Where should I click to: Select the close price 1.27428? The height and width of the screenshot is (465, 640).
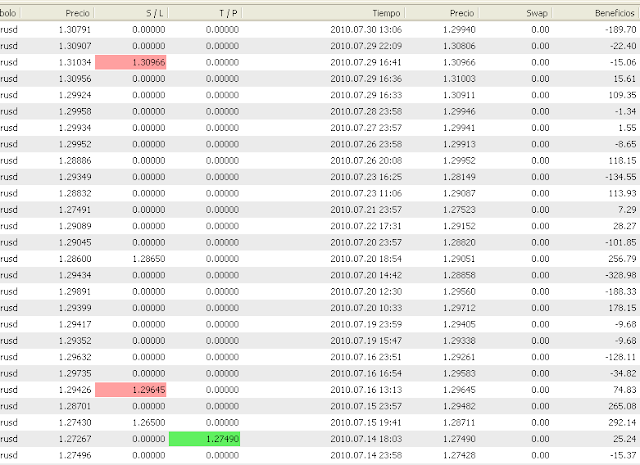click(459, 455)
